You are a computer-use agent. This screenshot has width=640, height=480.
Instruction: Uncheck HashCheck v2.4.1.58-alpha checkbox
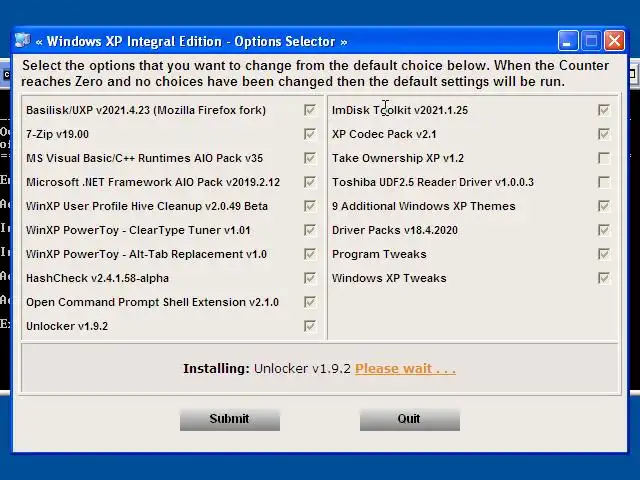310,278
